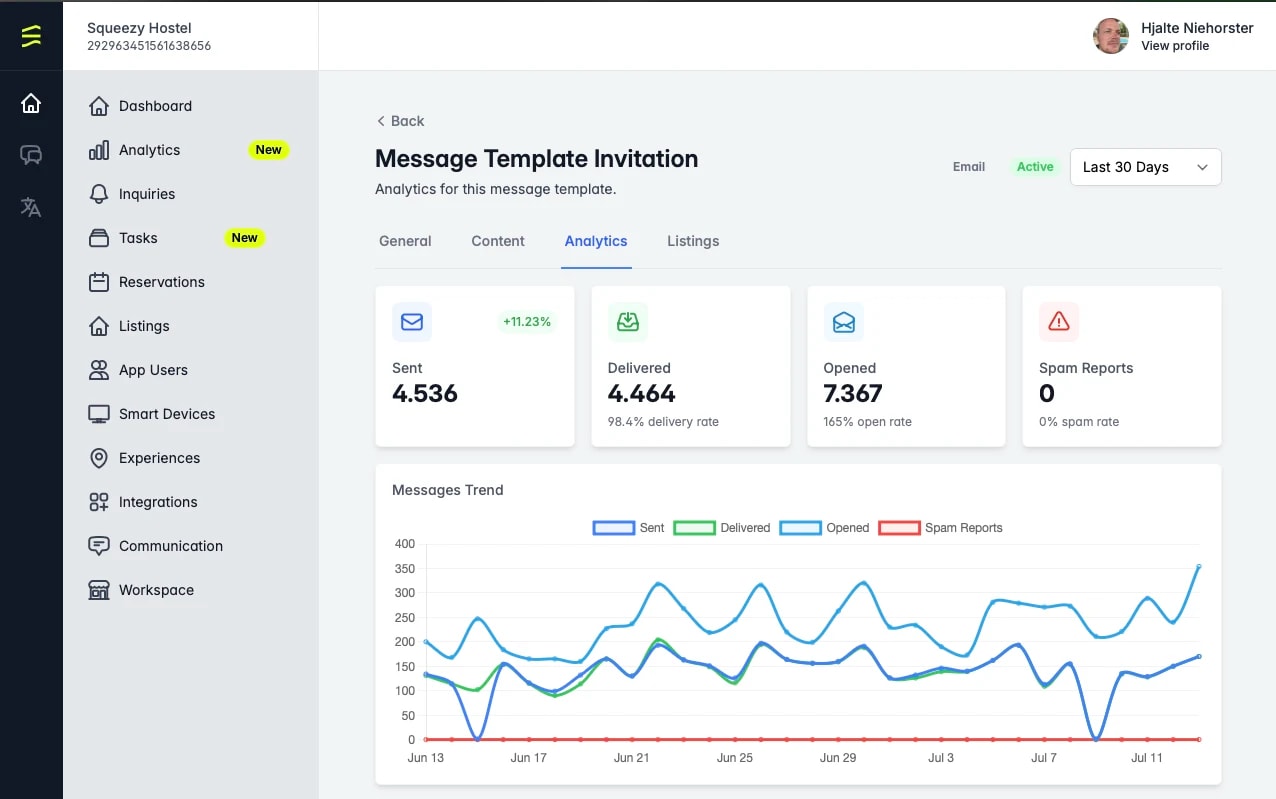Open the Last 30 Days dropdown
1276x799 pixels.
[x=1146, y=167]
